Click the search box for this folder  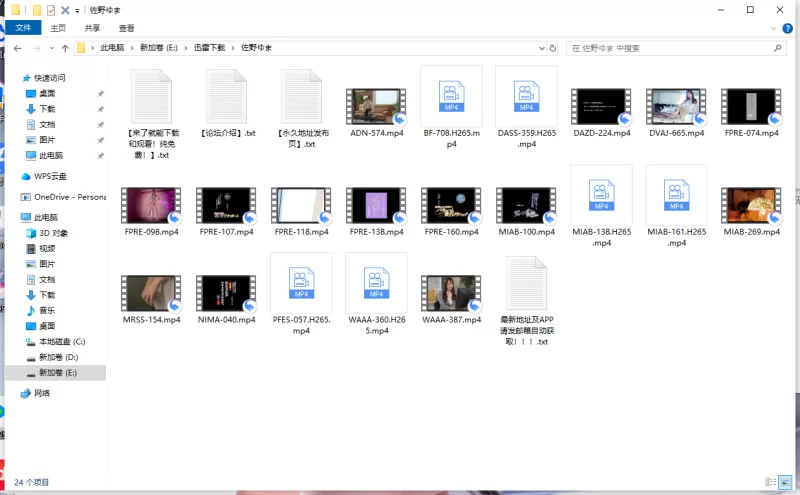(x=671, y=48)
